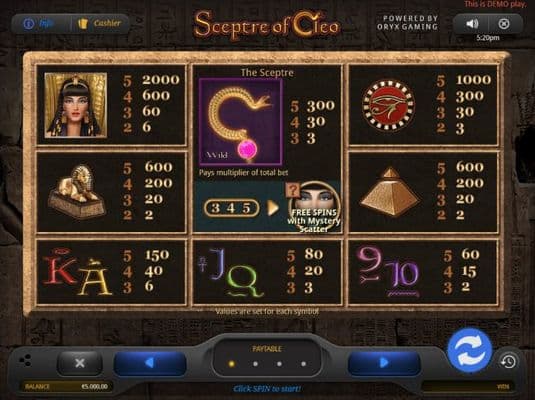535x400 pixels.
Task: Mute the game sound via speaker icon
Action: pos(472,24)
